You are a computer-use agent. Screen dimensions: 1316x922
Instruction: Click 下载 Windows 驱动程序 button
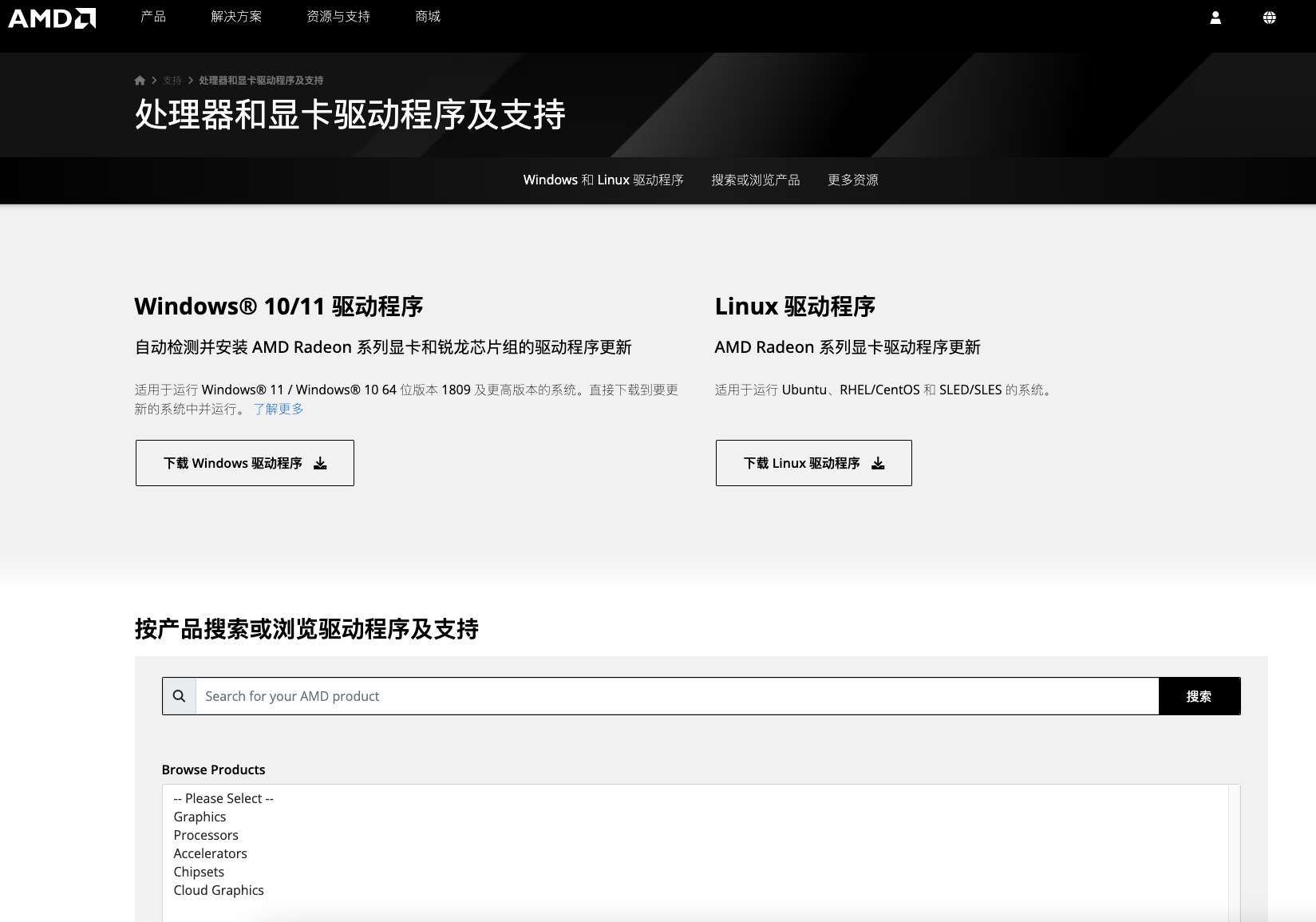[245, 463]
